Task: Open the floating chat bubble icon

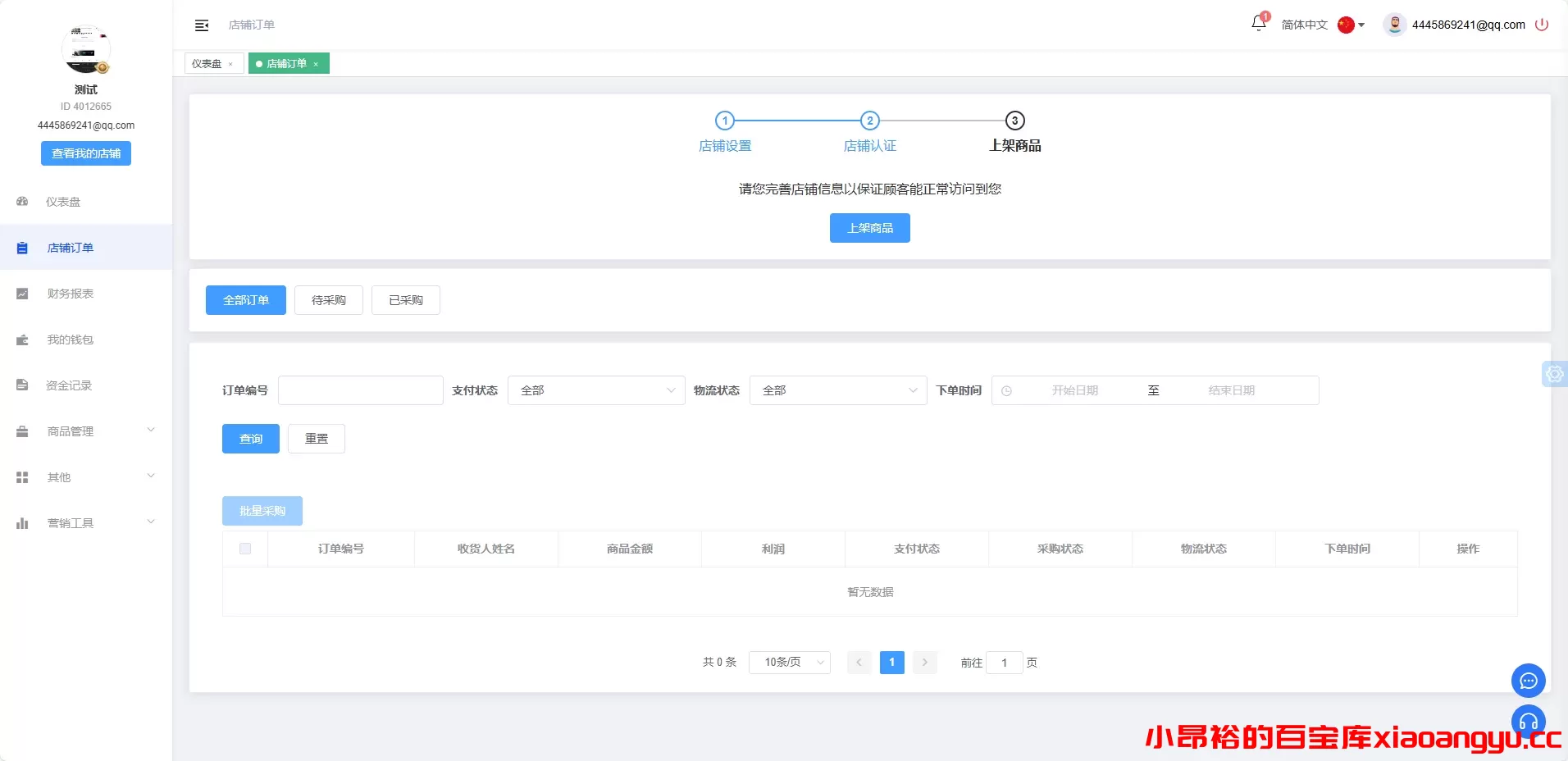Action: (x=1527, y=681)
